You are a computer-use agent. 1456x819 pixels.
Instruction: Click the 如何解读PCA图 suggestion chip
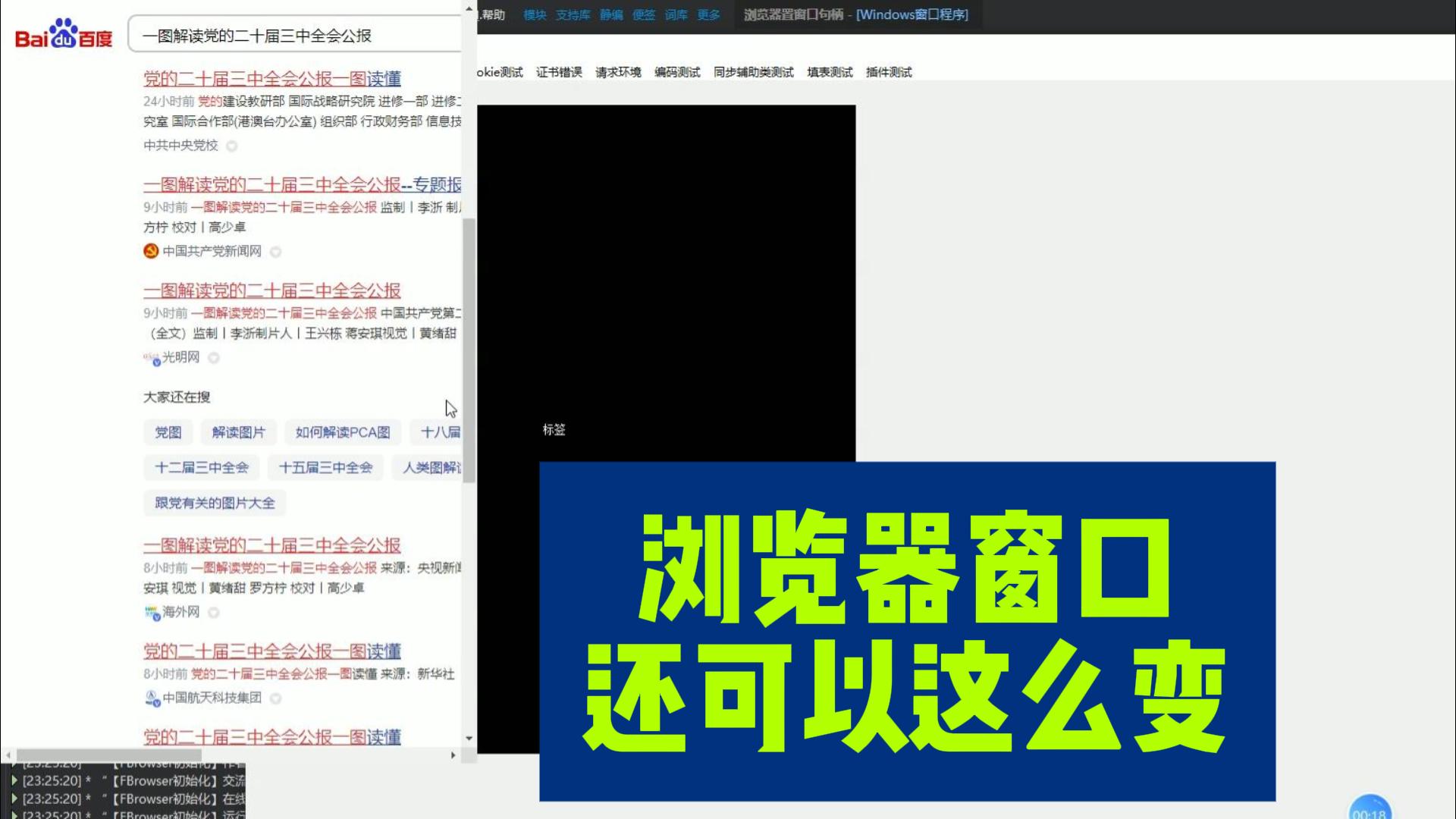[343, 432]
